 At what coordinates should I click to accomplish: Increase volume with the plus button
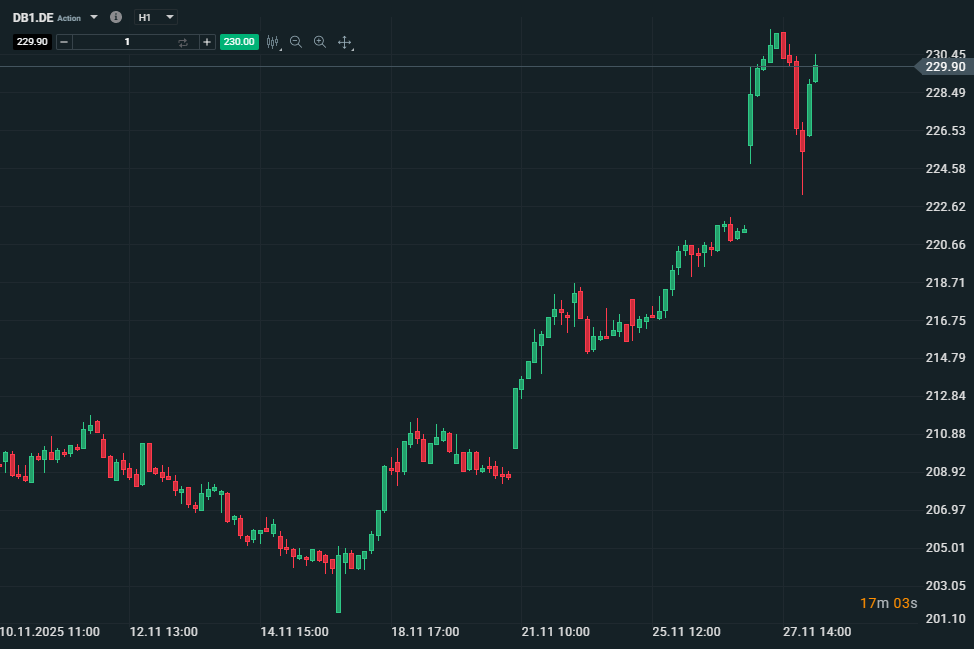coord(207,42)
